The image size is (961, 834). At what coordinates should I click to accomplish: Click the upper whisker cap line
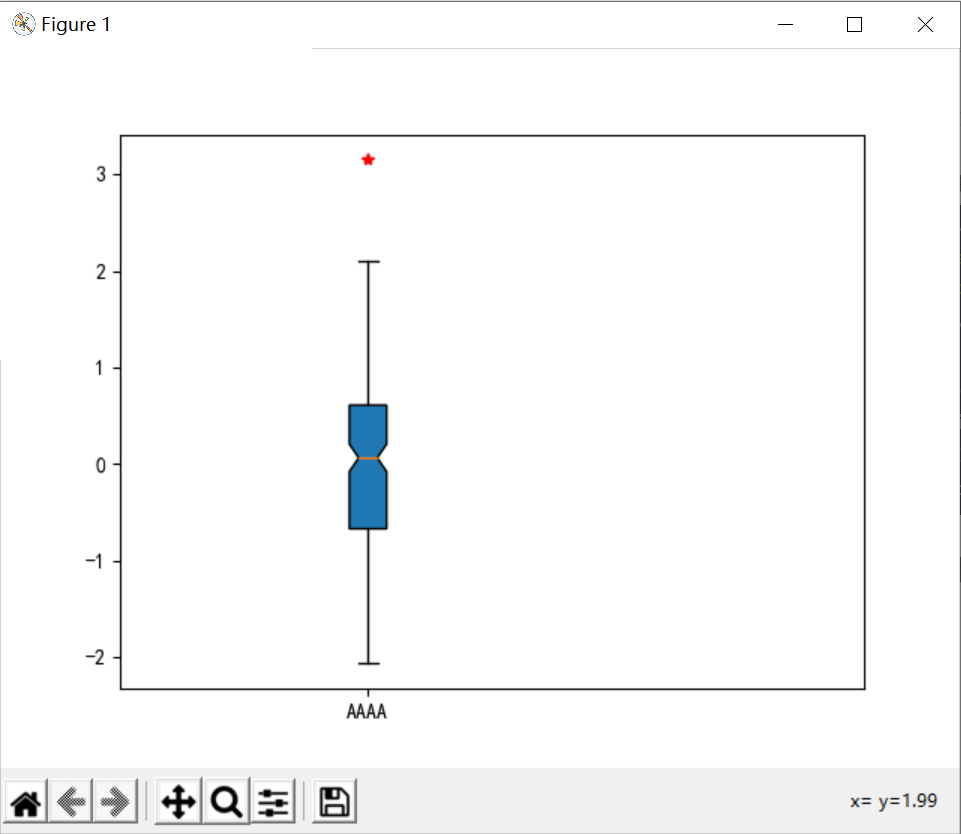pyautogui.click(x=367, y=260)
